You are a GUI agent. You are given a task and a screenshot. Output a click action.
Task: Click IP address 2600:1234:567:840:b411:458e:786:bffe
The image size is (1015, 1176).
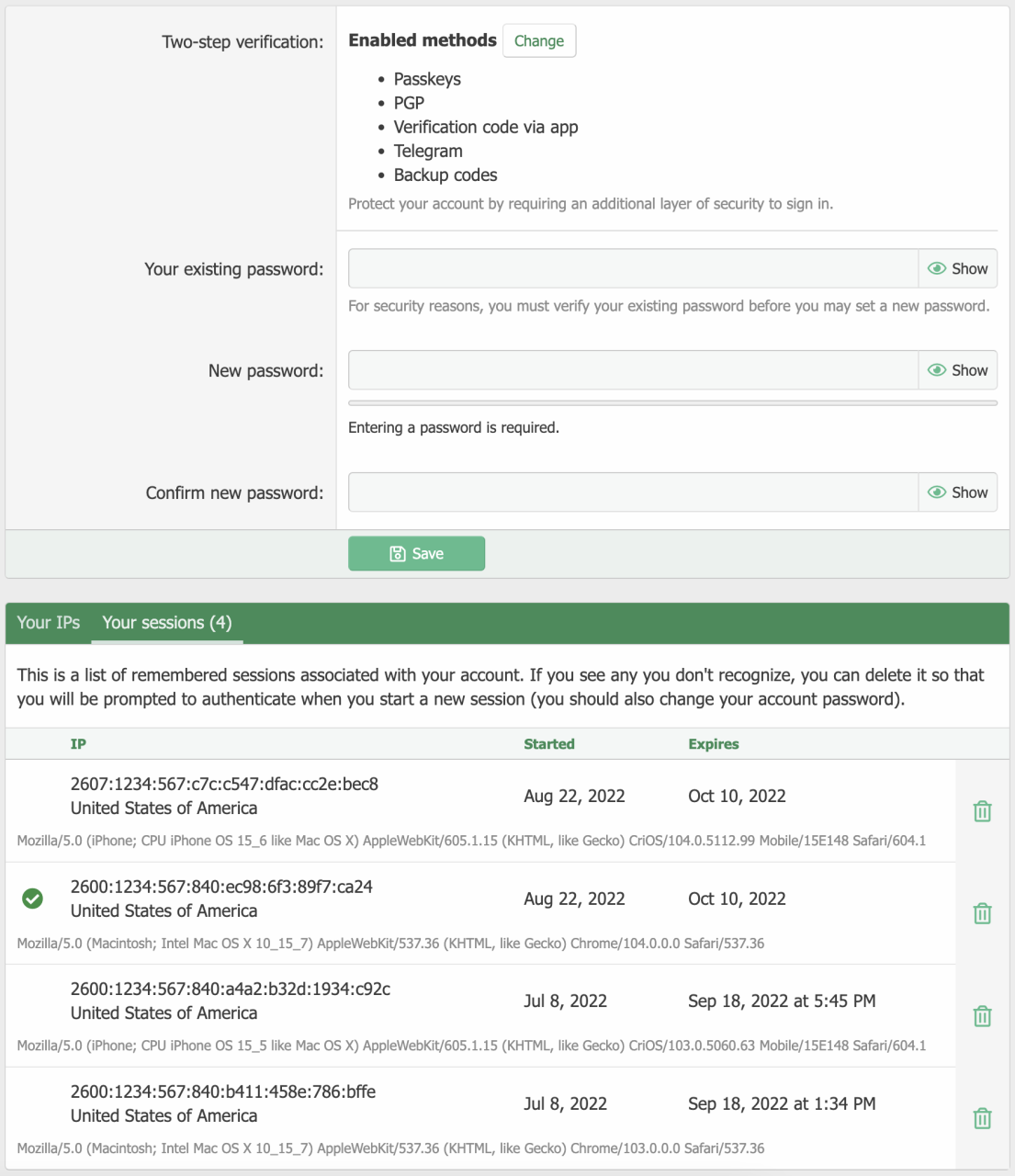pos(223,1091)
